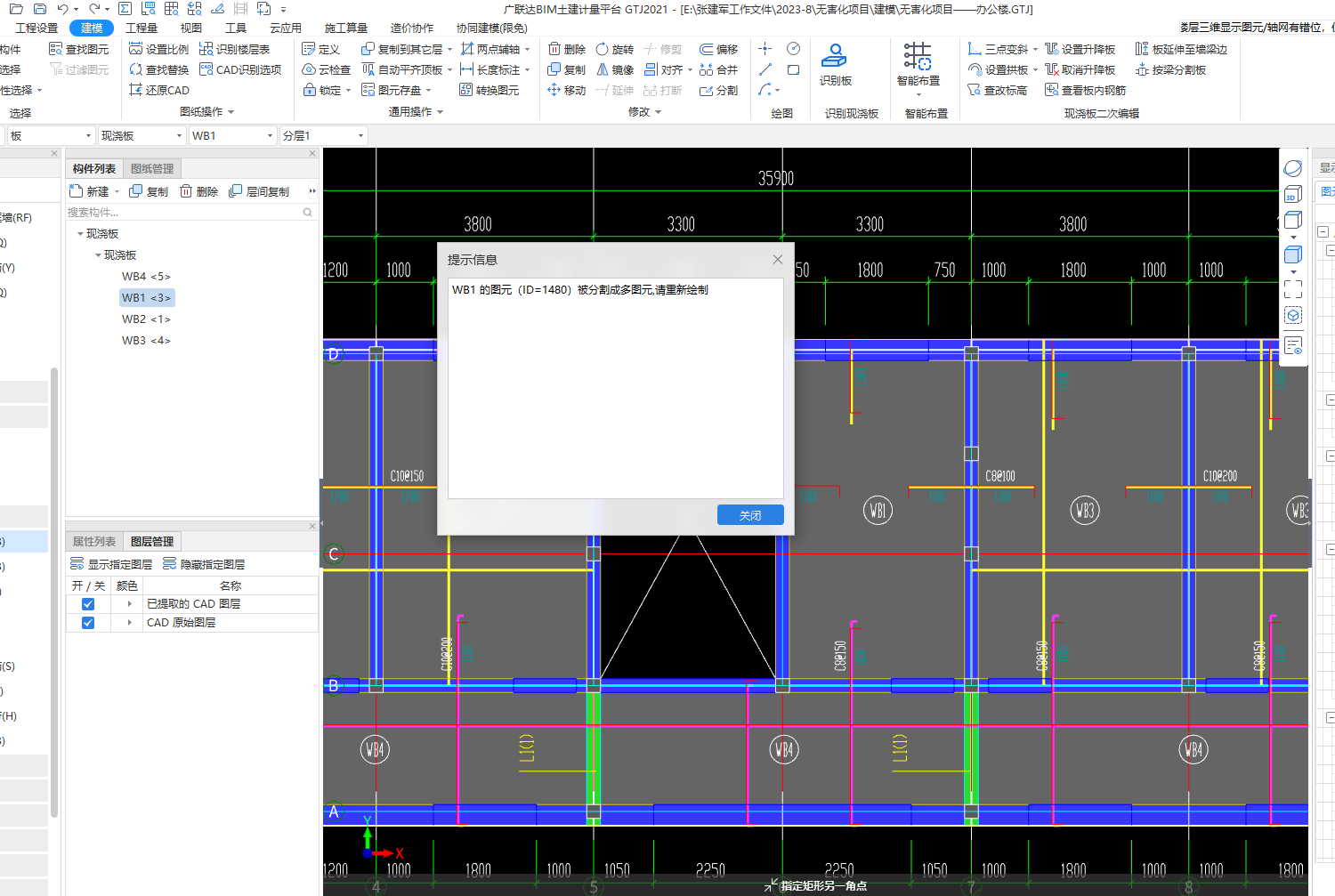This screenshot has width=1335, height=896.
Task: Toggle checkbox for 已提取的 CAD 图层
Action: pos(88,604)
